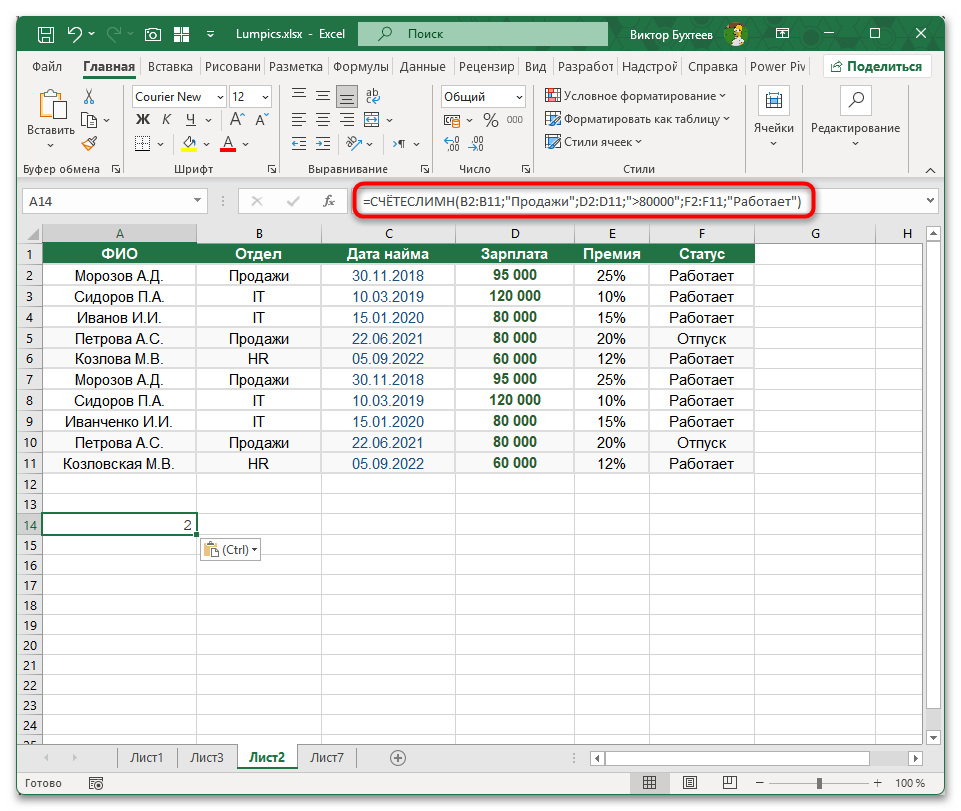The height and width of the screenshot is (811, 961).
Task: Open the Формулы ribbon tab
Action: click(360, 66)
